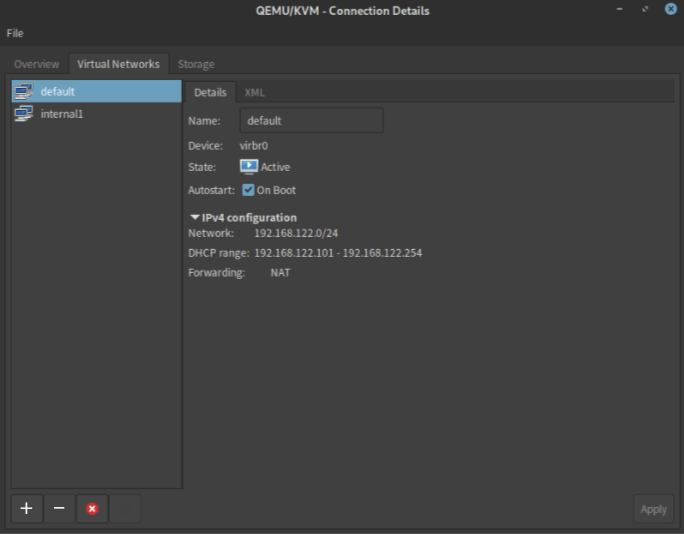The image size is (684, 534).
Task: Minimize the Connection Details window
Action: point(619,9)
